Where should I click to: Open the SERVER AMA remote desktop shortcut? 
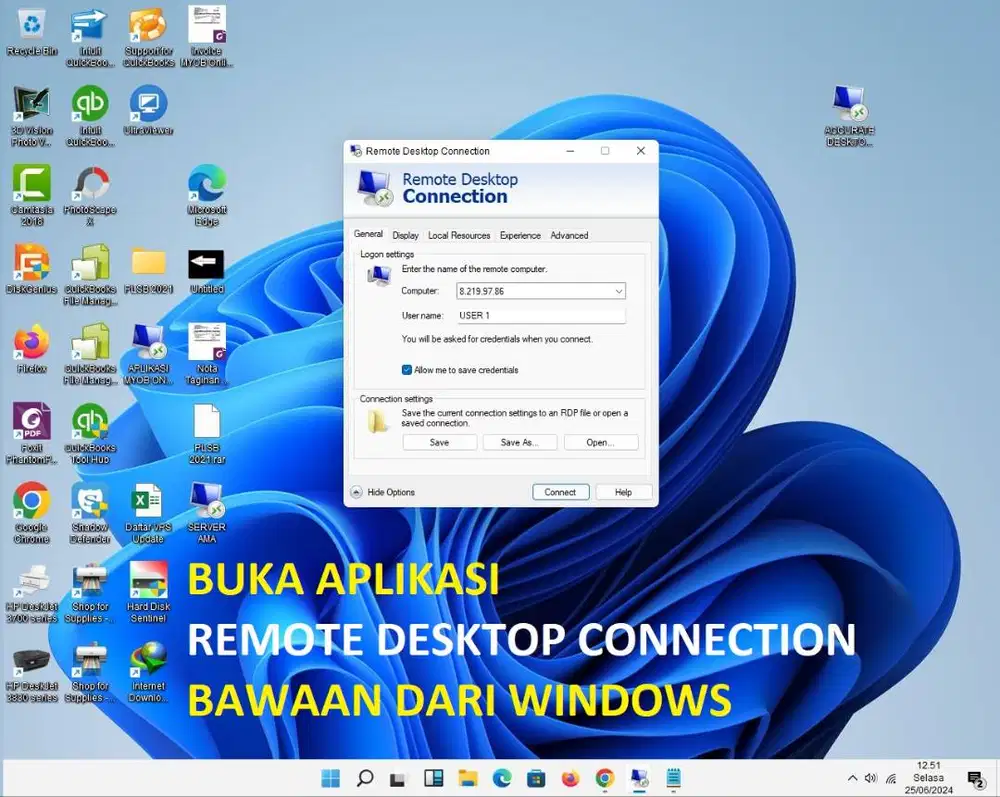pos(207,502)
